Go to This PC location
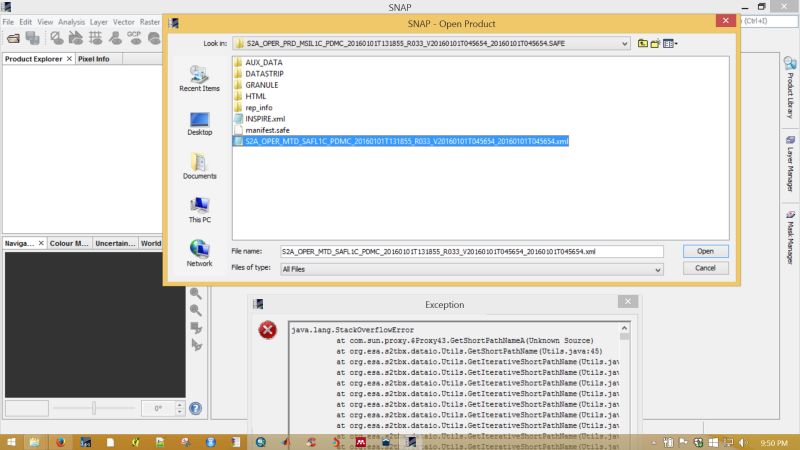 [x=199, y=210]
